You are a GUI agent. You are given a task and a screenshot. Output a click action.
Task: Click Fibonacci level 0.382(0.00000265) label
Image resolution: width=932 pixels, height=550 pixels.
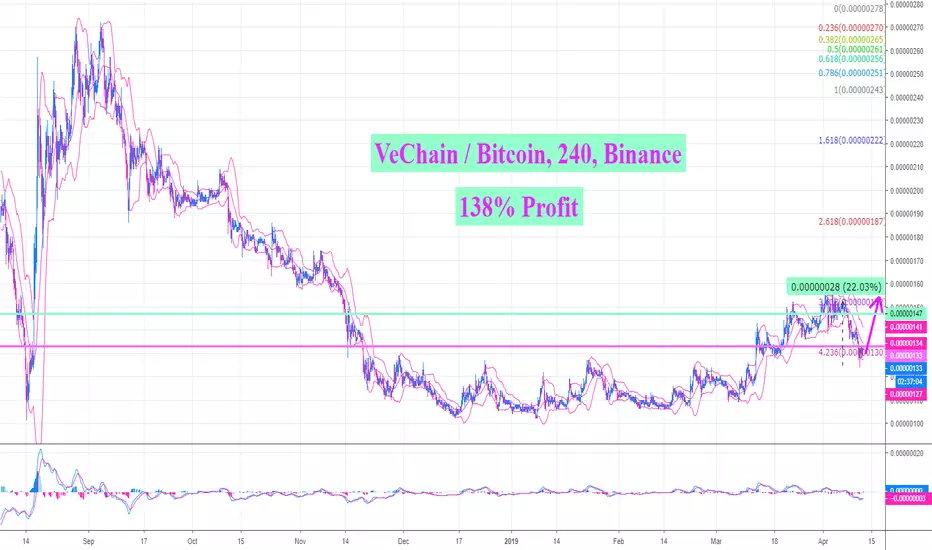(x=851, y=39)
